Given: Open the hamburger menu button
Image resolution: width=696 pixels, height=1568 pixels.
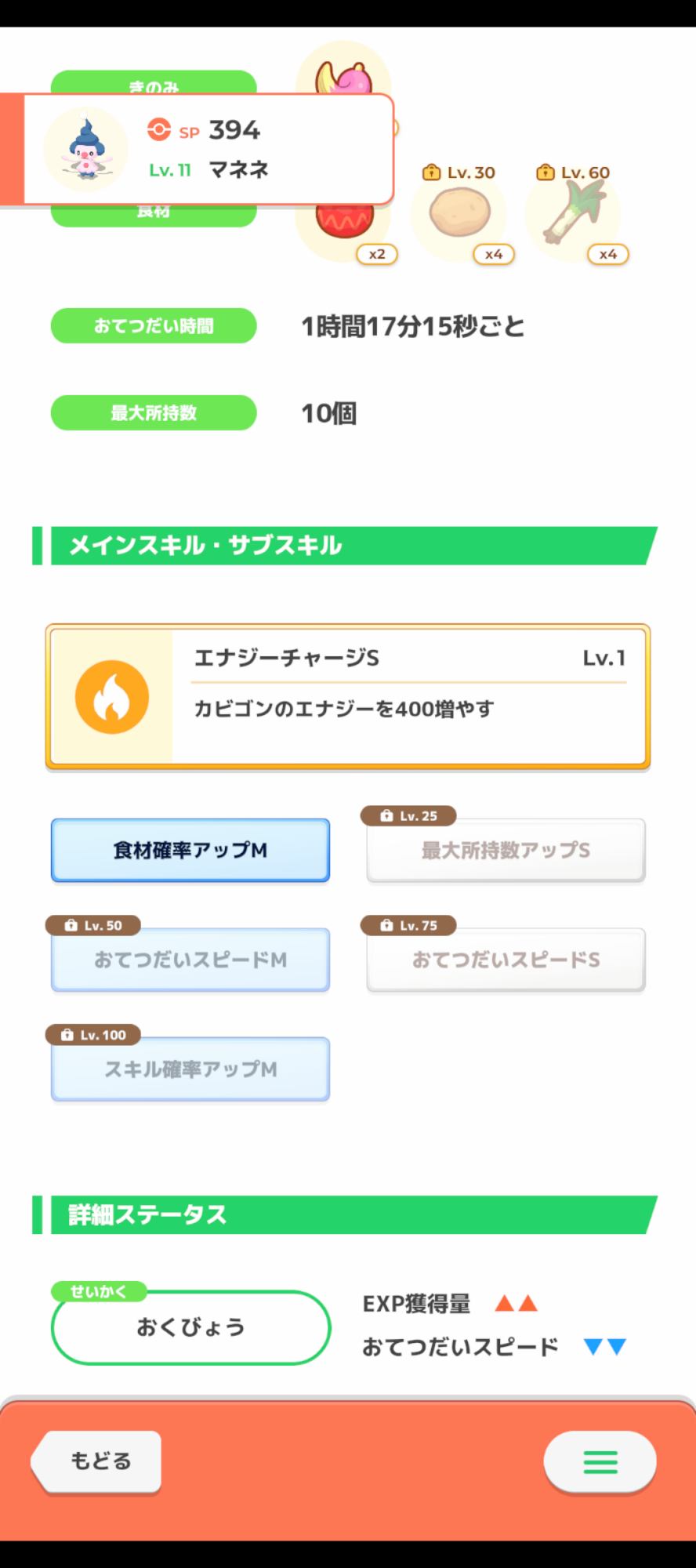Looking at the screenshot, I should click(600, 1461).
